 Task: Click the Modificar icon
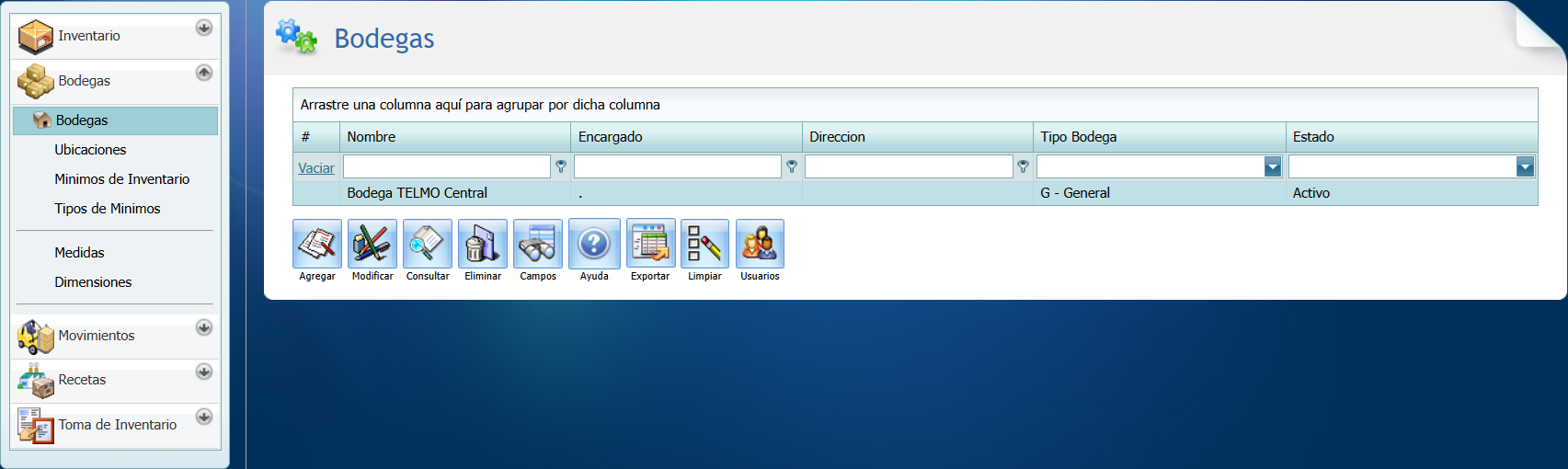372,244
